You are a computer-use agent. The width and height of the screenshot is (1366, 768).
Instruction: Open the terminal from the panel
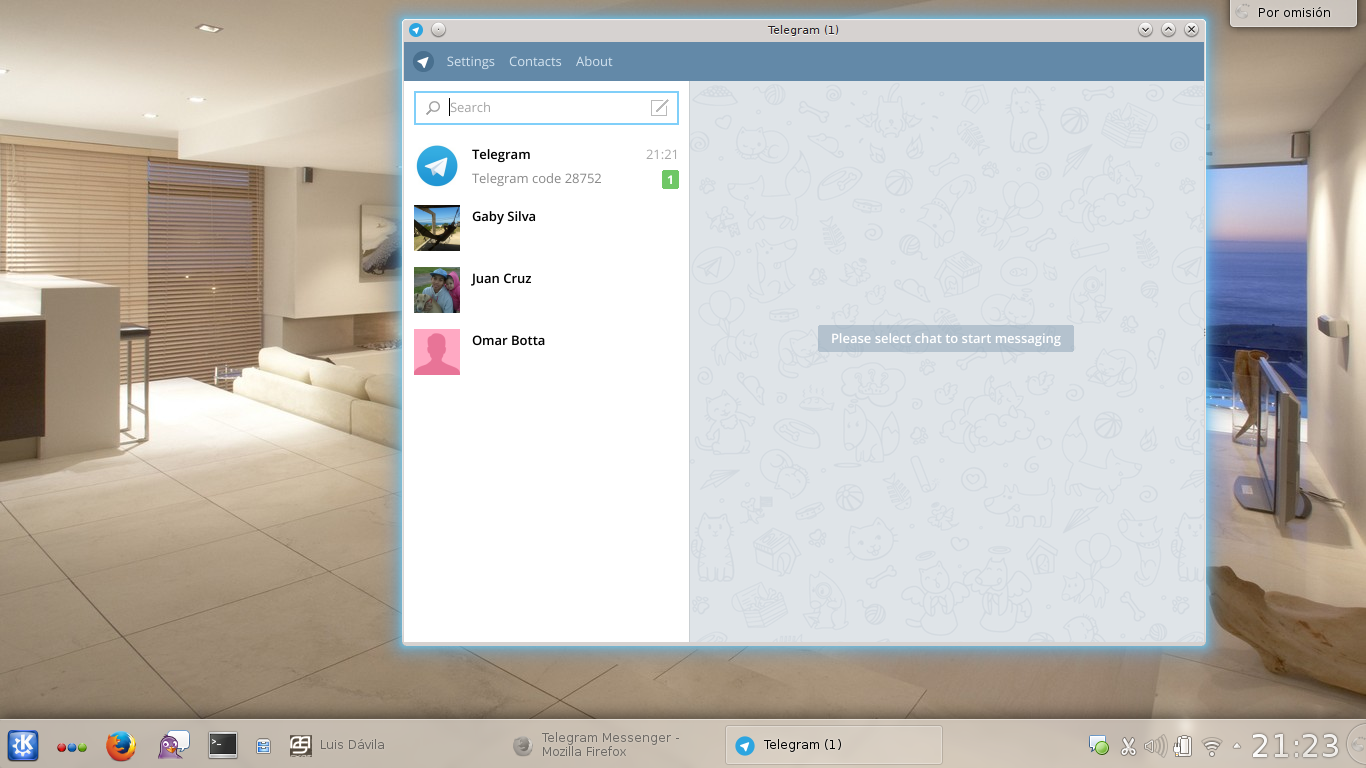[223, 744]
